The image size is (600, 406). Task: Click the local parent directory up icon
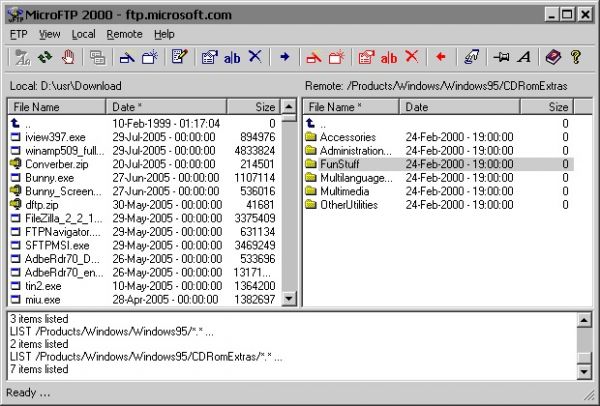(x=15, y=123)
